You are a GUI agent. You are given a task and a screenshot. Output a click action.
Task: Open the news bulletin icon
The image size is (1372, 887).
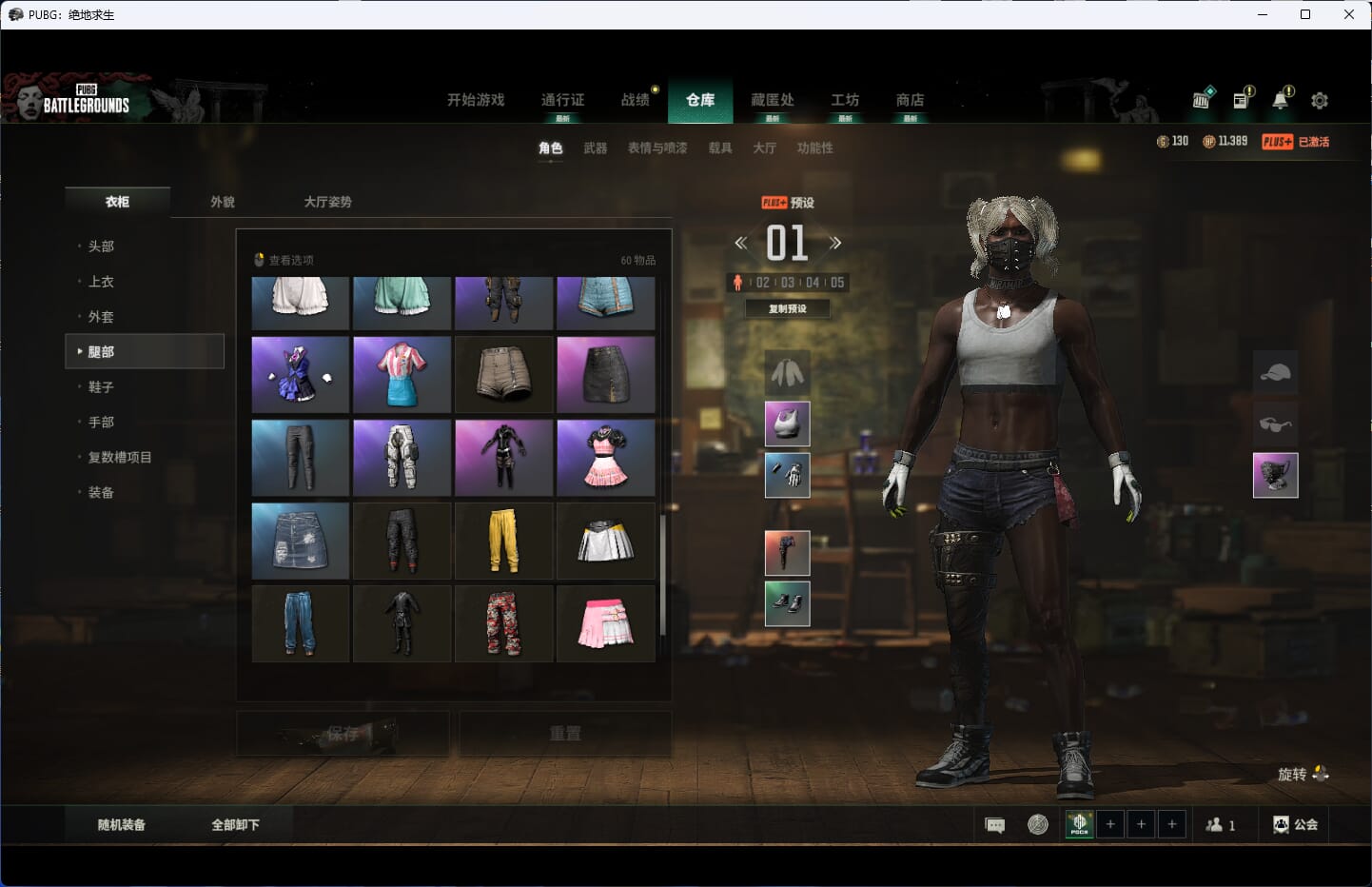click(x=1243, y=99)
